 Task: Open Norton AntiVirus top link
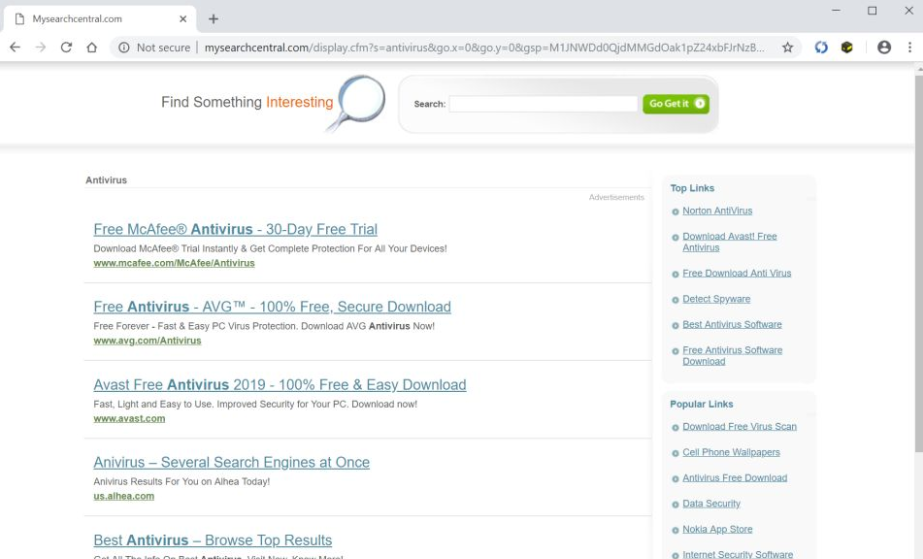(718, 211)
